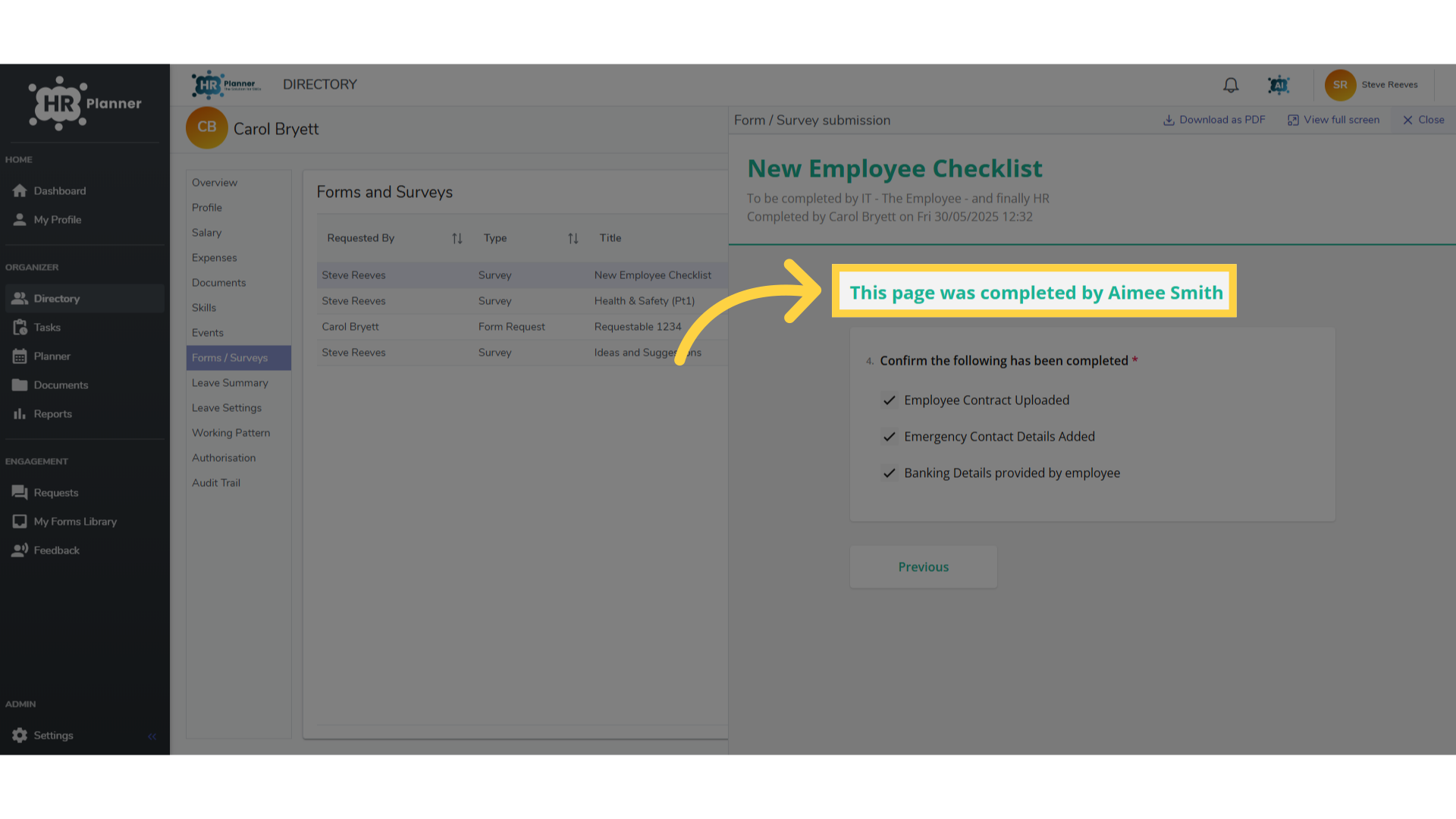Click the Documents folder icon in sidebar
1456x819 pixels.
point(20,384)
